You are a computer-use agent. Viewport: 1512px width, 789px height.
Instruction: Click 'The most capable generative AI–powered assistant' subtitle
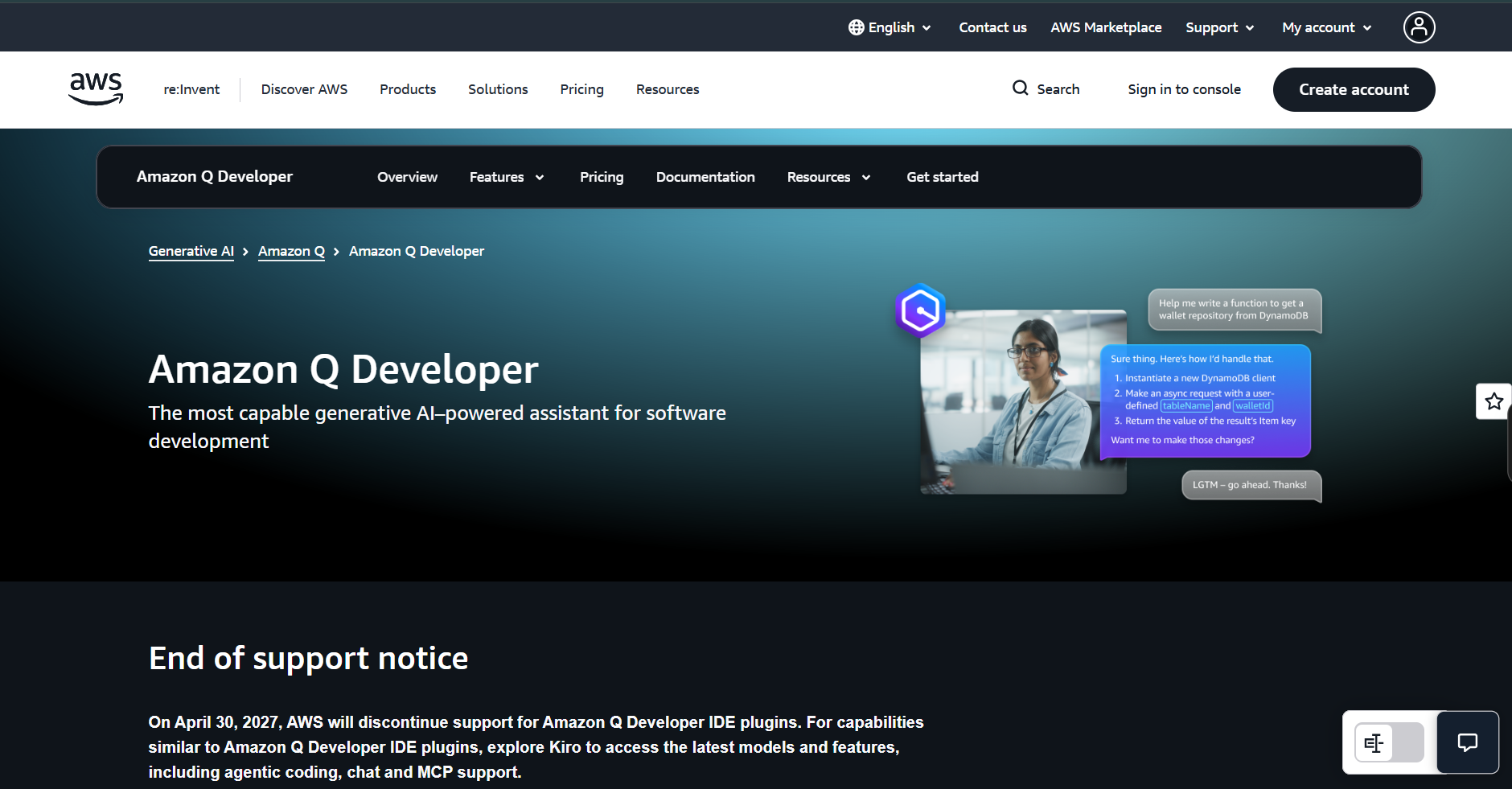[x=437, y=427]
